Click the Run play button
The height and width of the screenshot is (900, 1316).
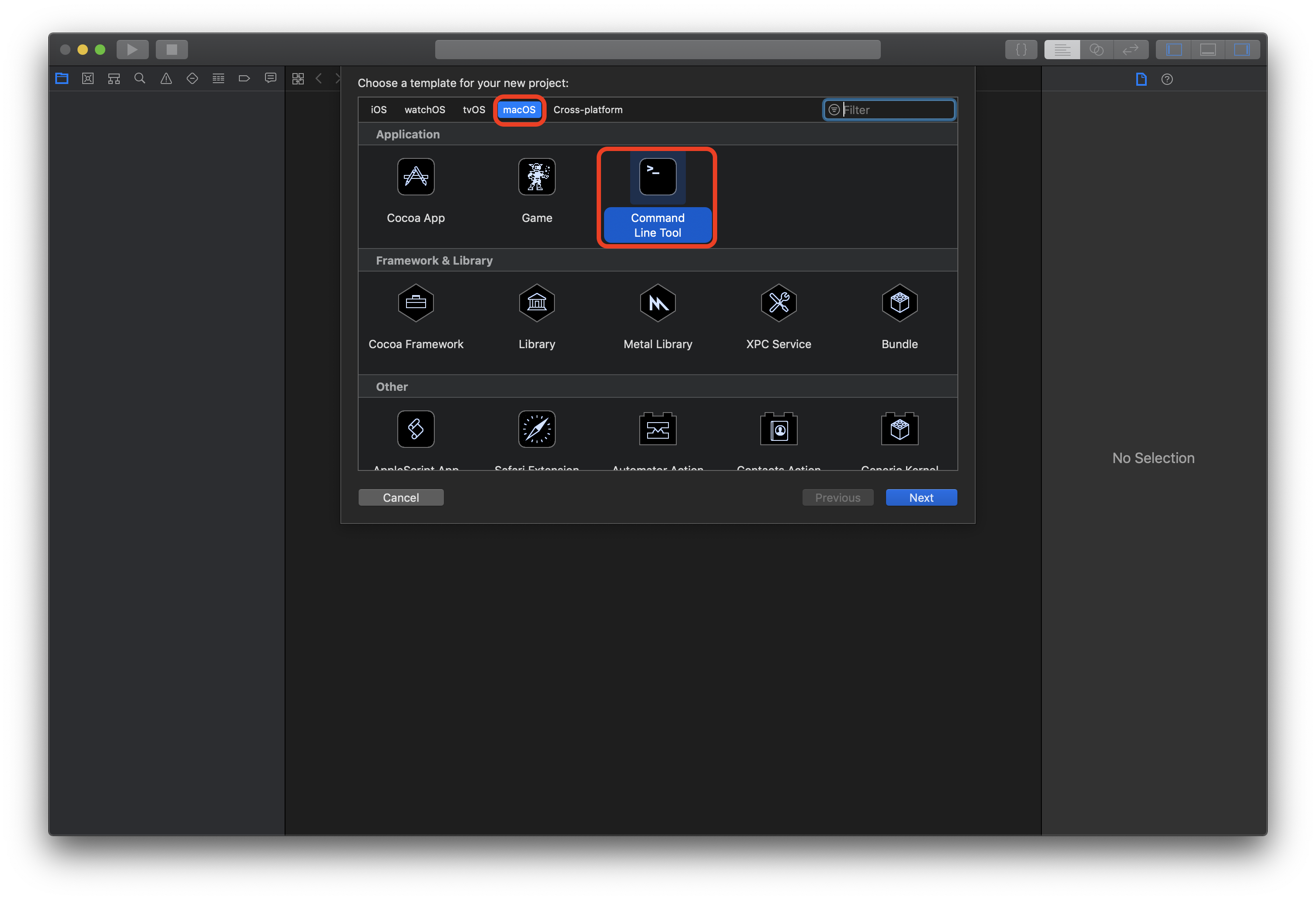pyautogui.click(x=132, y=49)
